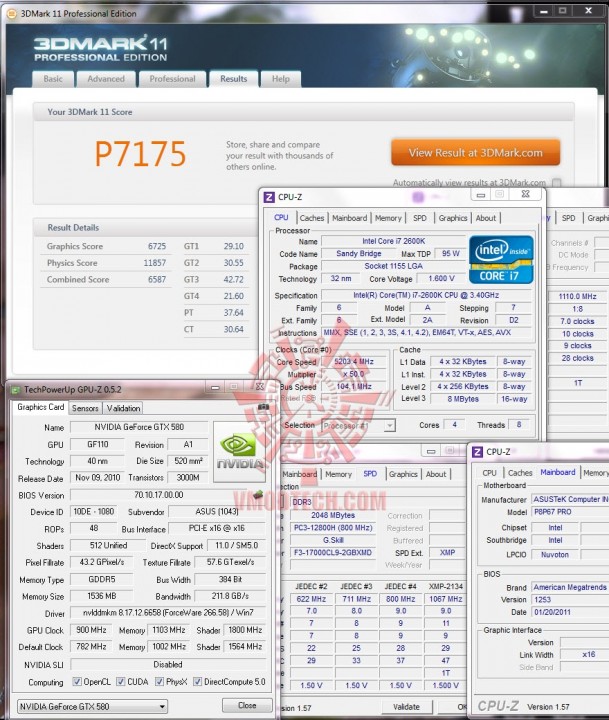The height and width of the screenshot is (720, 609).
Task: Open the Graphics tab in the CPU-Z SPD window
Action: pyautogui.click(x=403, y=474)
